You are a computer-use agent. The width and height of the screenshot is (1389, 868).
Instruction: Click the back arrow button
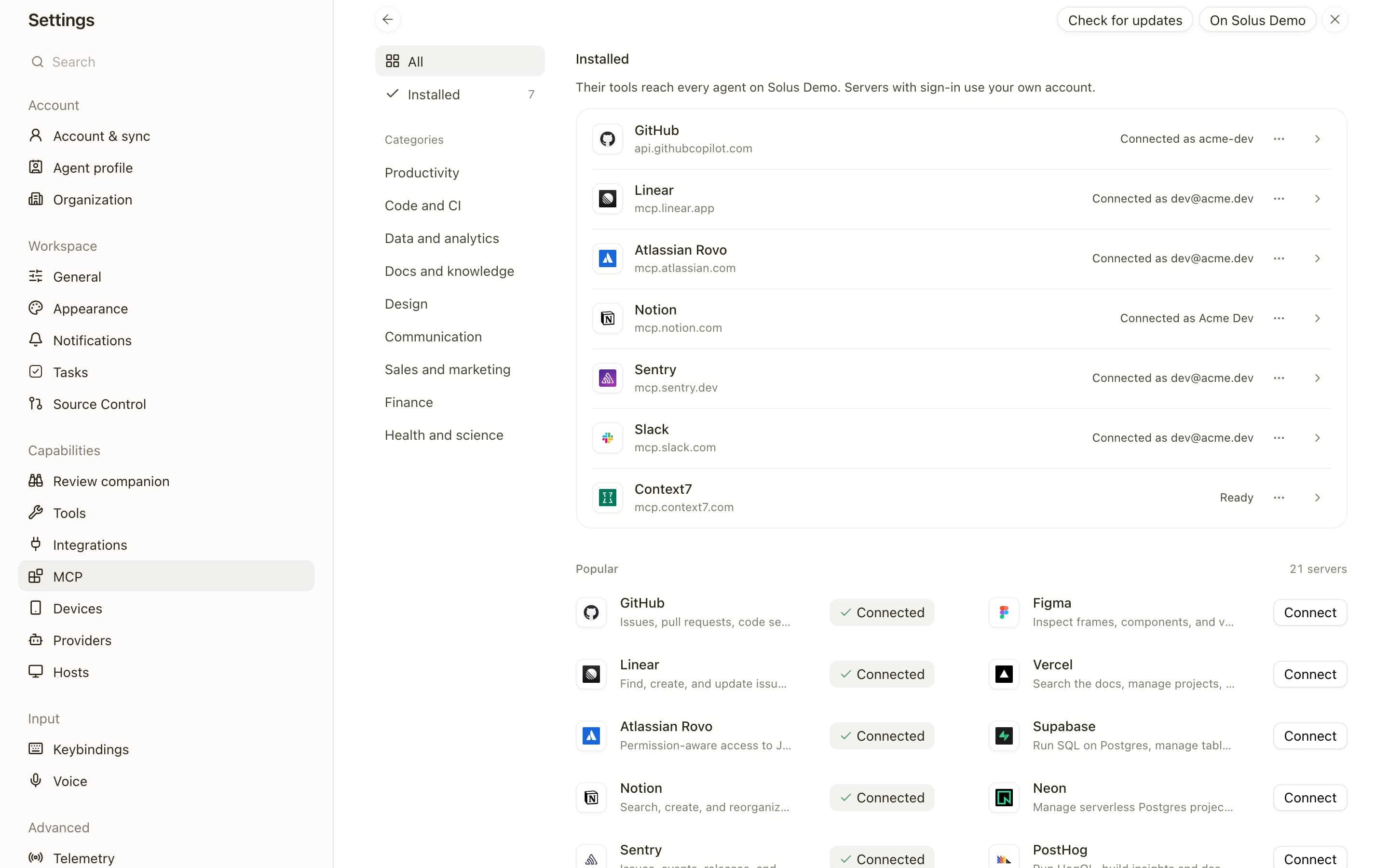click(x=387, y=19)
